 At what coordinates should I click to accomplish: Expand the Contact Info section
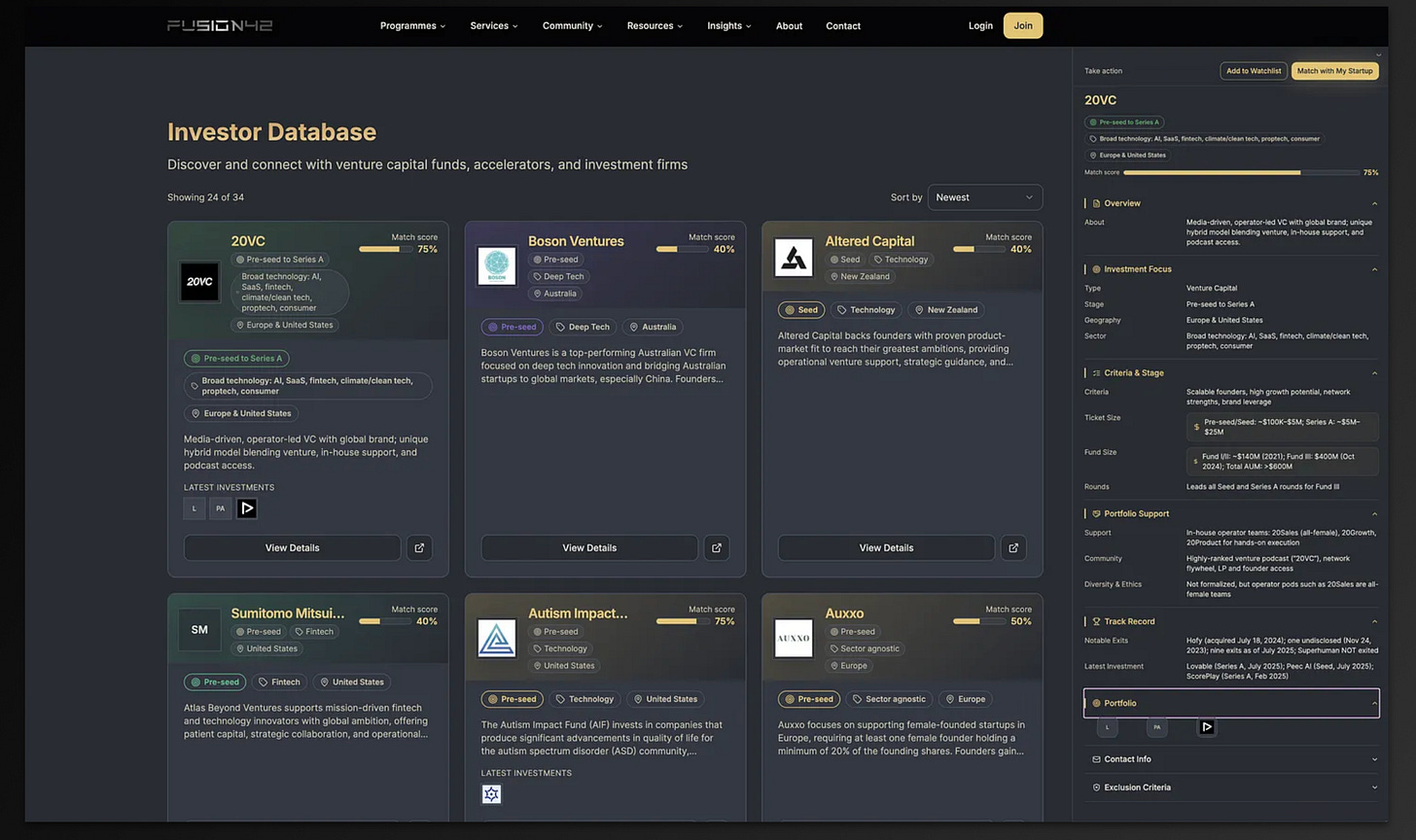(1374, 759)
